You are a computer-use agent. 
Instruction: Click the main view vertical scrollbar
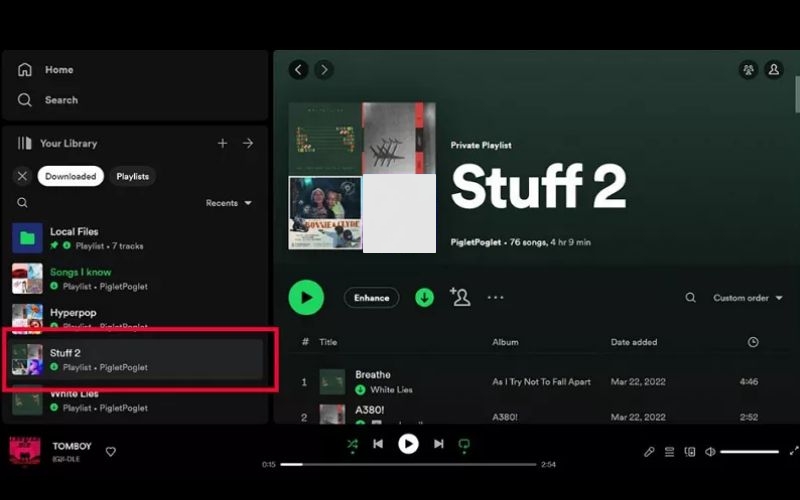797,94
